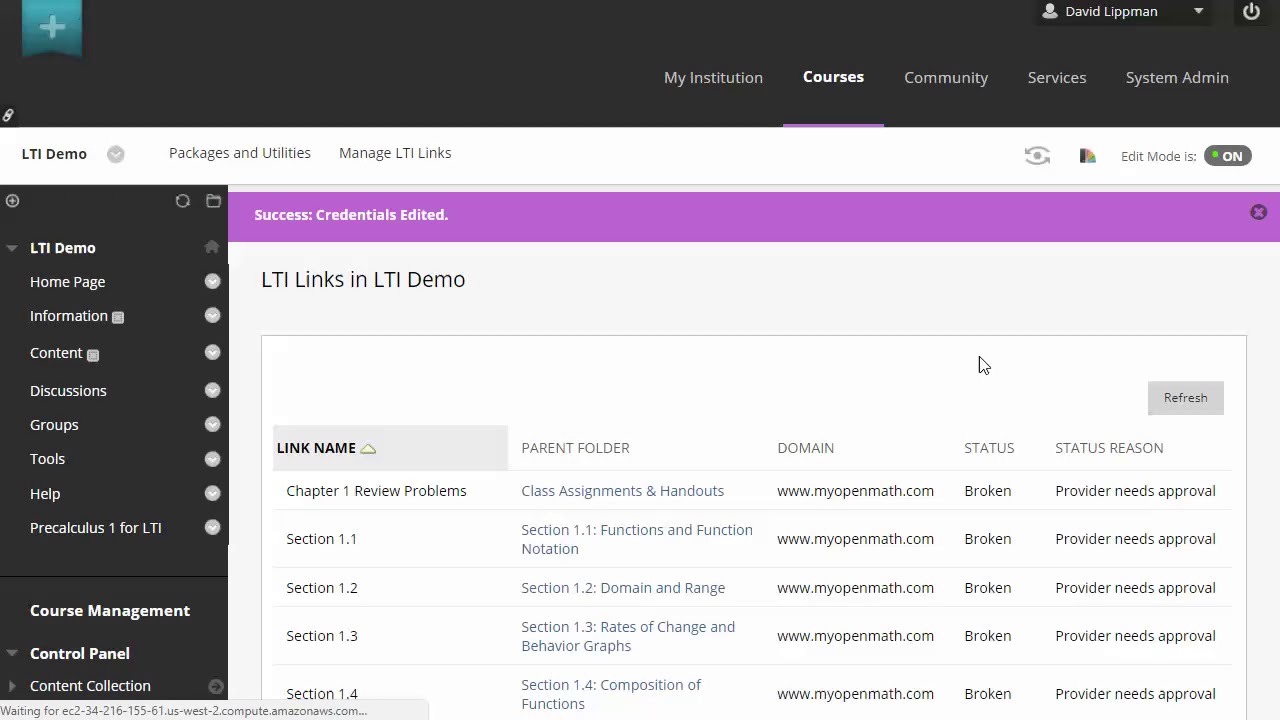Click the refresh icon in course menu
The width and height of the screenshot is (1280, 720).
[182, 201]
